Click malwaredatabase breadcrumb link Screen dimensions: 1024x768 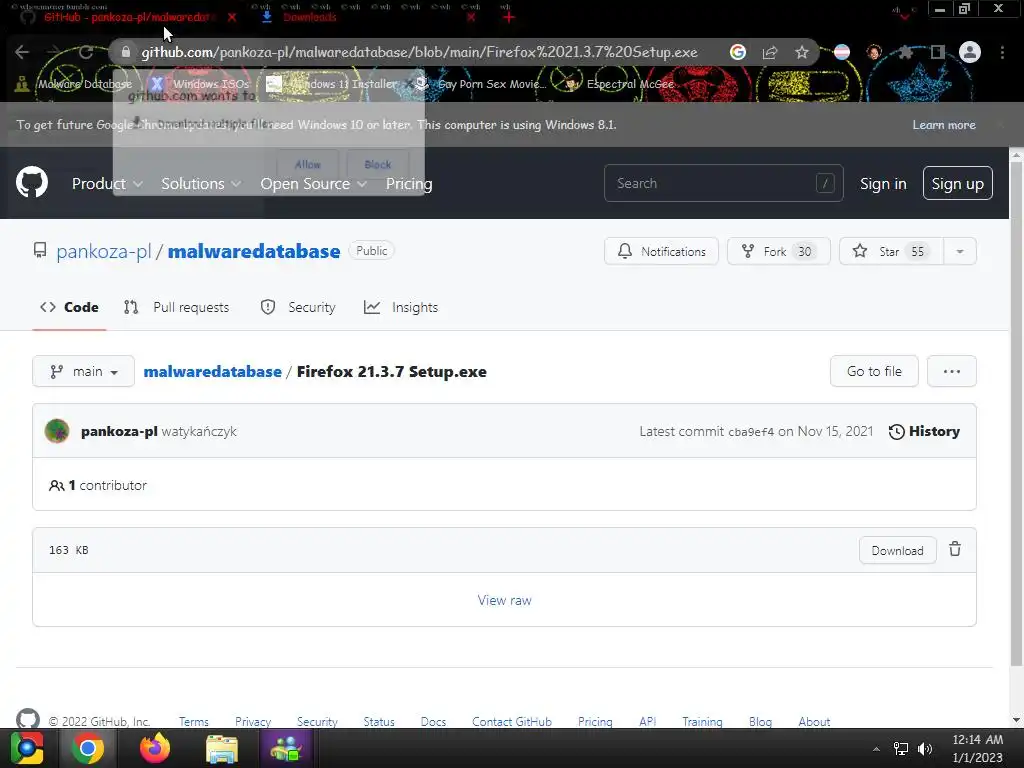tap(212, 372)
